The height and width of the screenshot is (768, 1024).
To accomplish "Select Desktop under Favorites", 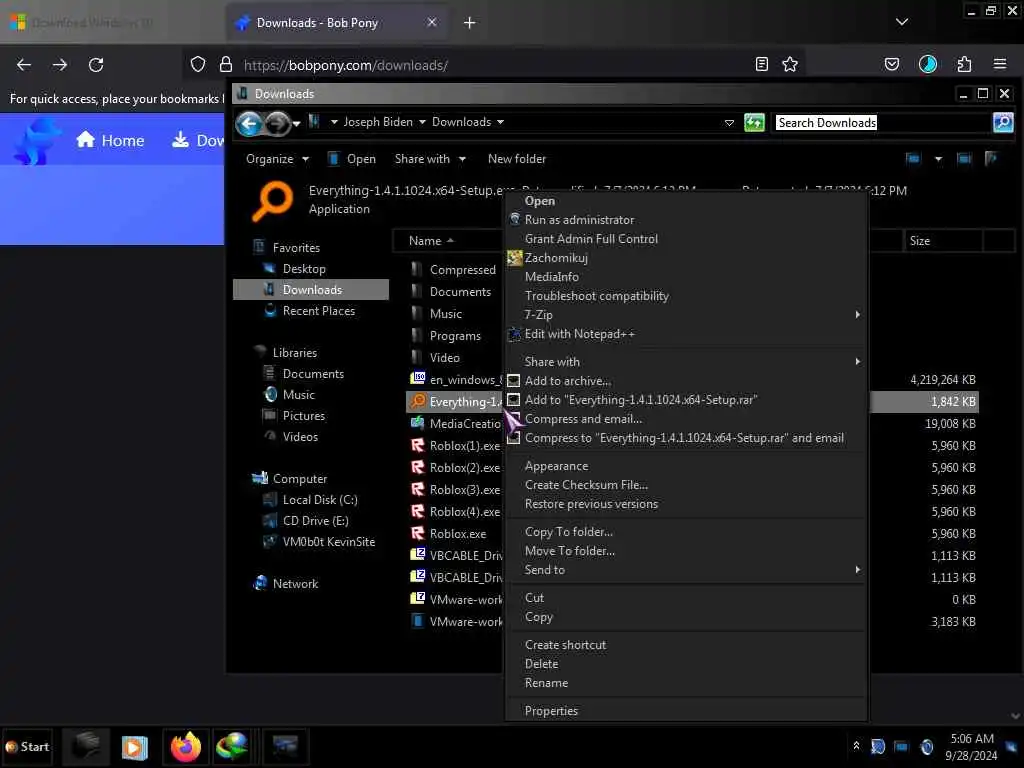I will 295,269.
